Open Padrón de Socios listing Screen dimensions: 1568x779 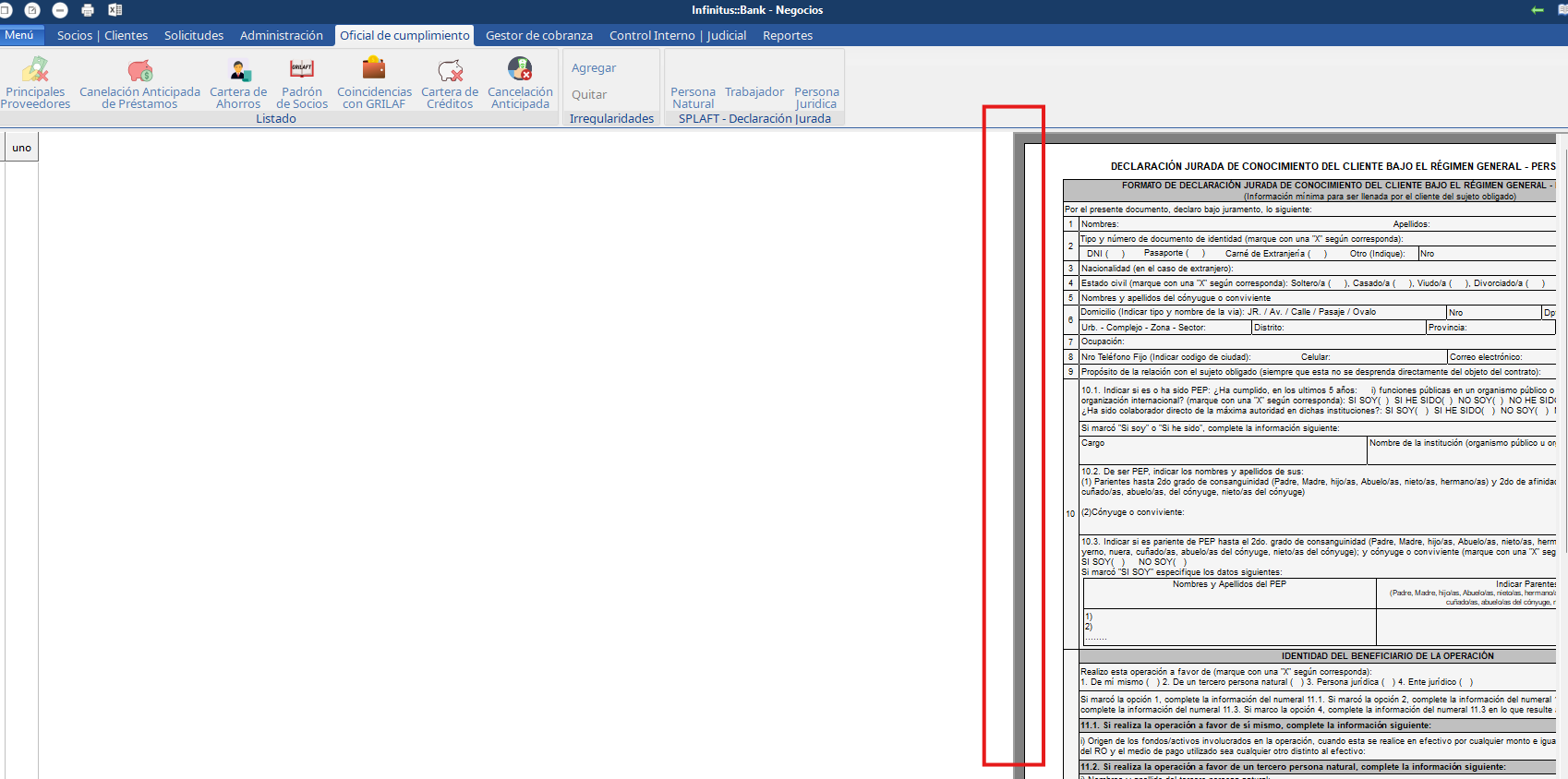pyautogui.click(x=302, y=83)
